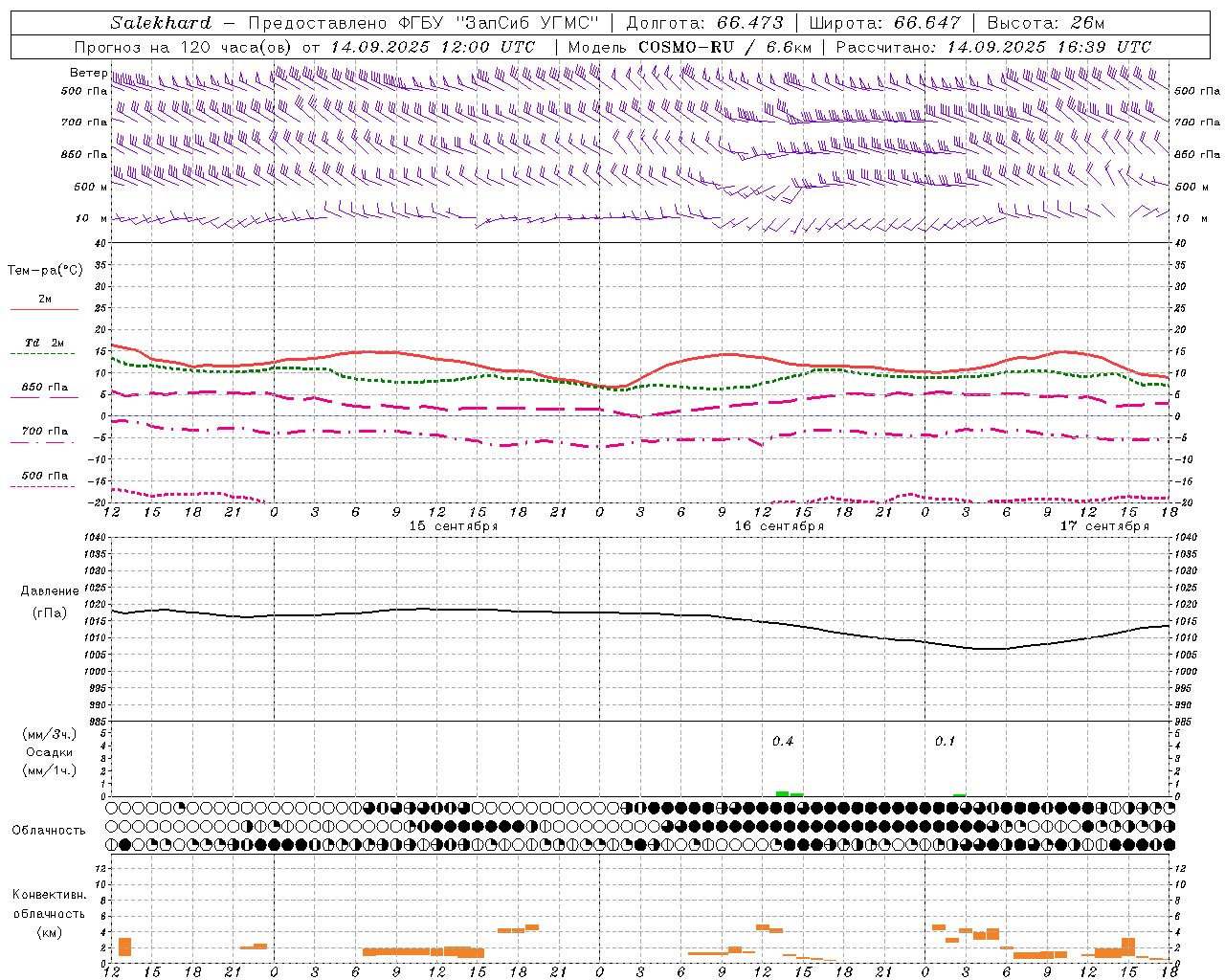1225x980 pixels.
Task: Click the Ветер wind panel label
Action: (x=88, y=73)
